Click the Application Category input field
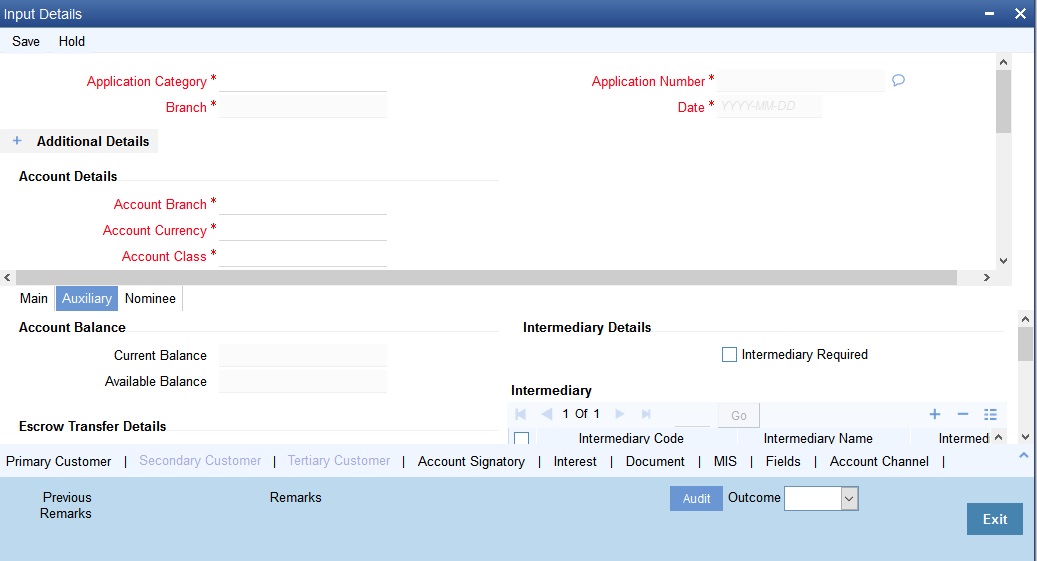This screenshot has height=561, width=1037. coord(303,81)
